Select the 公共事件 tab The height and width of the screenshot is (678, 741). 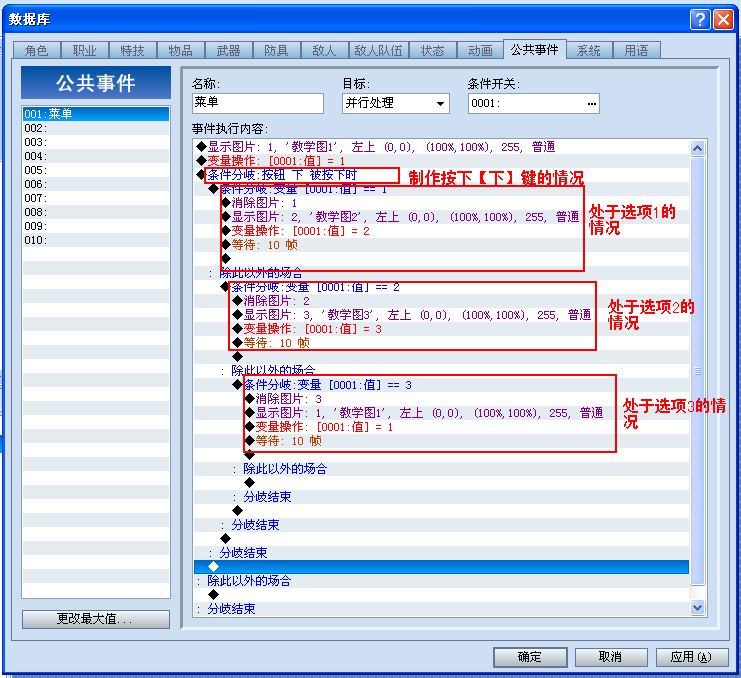coord(534,49)
